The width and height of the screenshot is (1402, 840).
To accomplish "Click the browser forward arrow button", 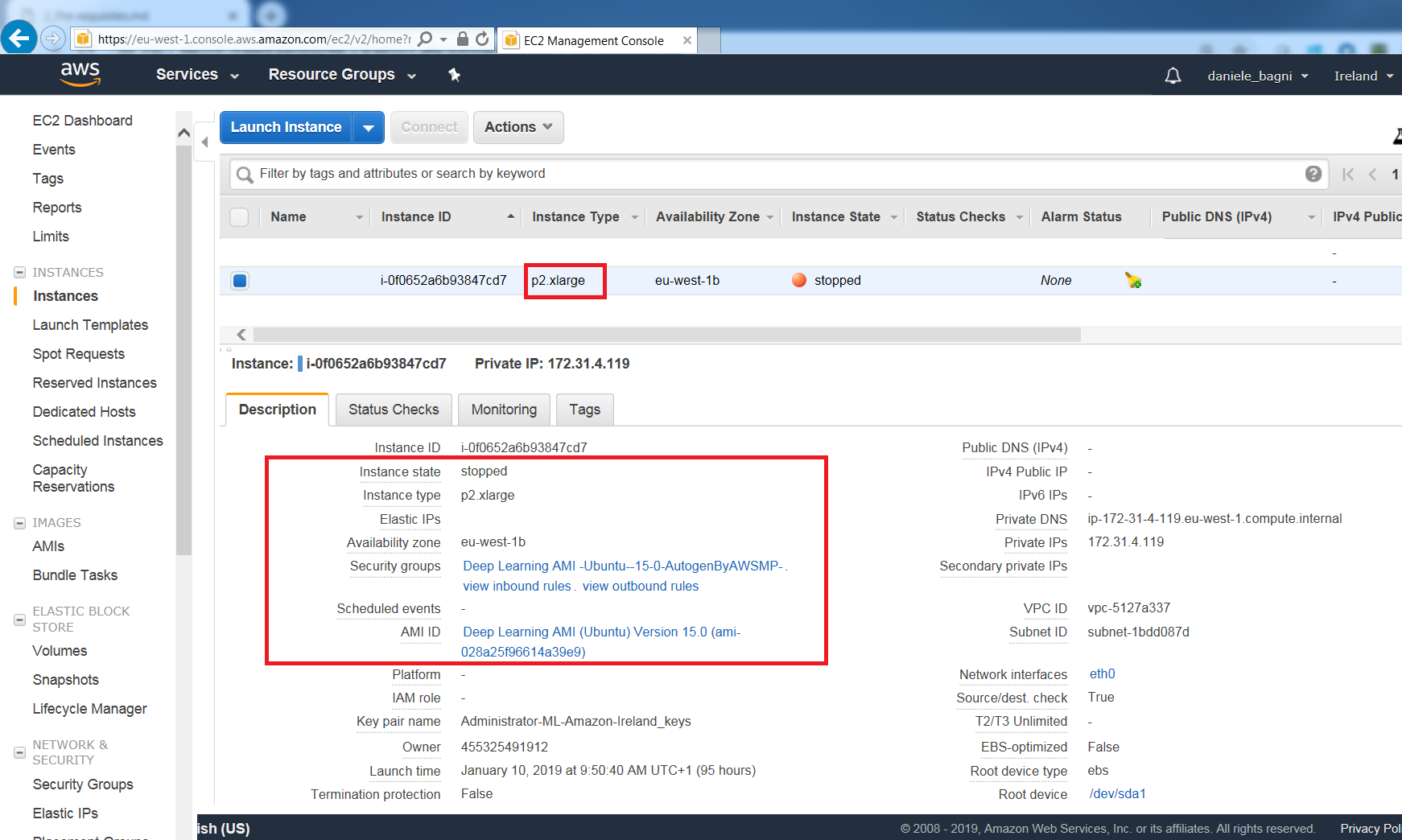I will tap(52, 38).
